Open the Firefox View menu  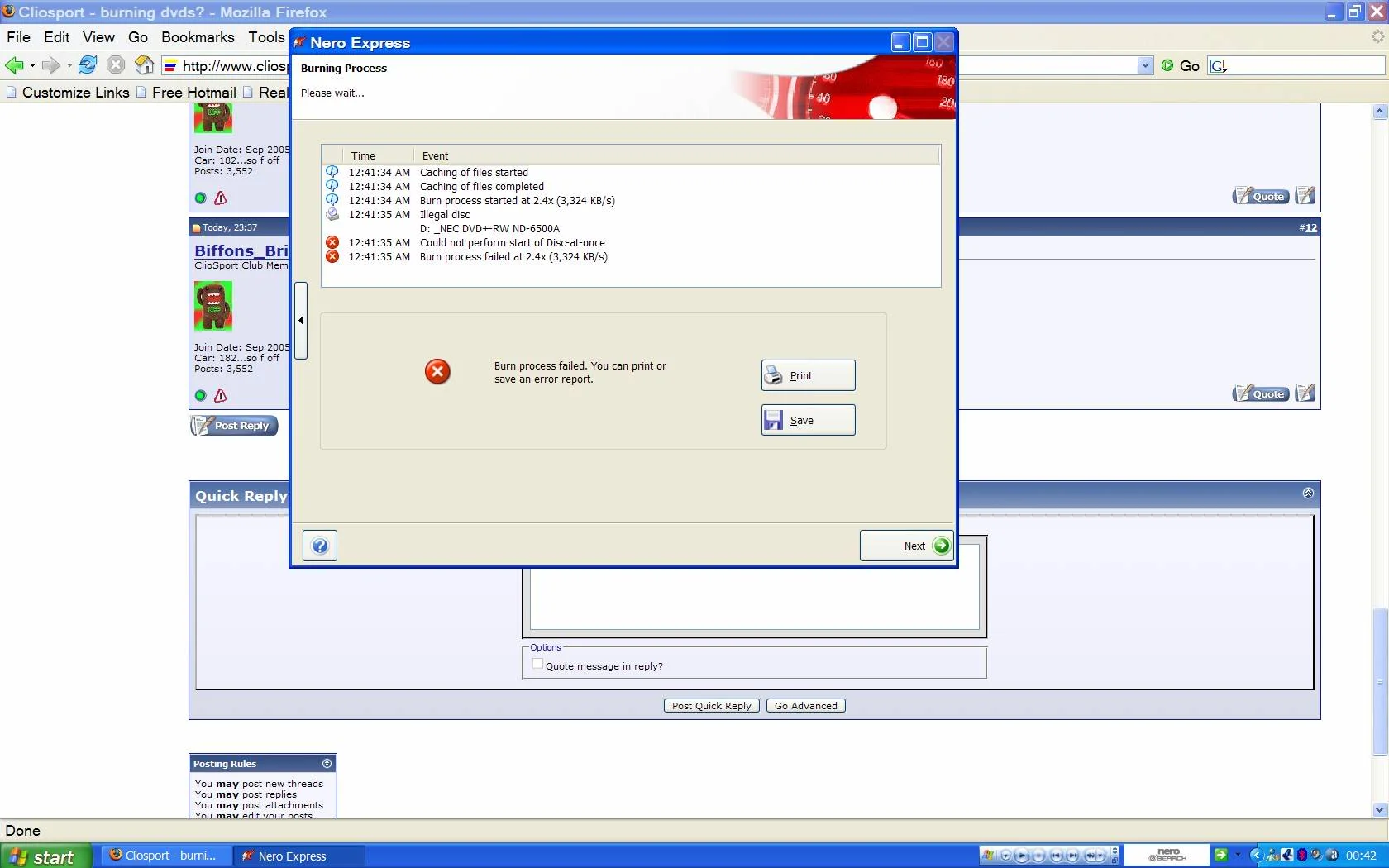[98, 37]
